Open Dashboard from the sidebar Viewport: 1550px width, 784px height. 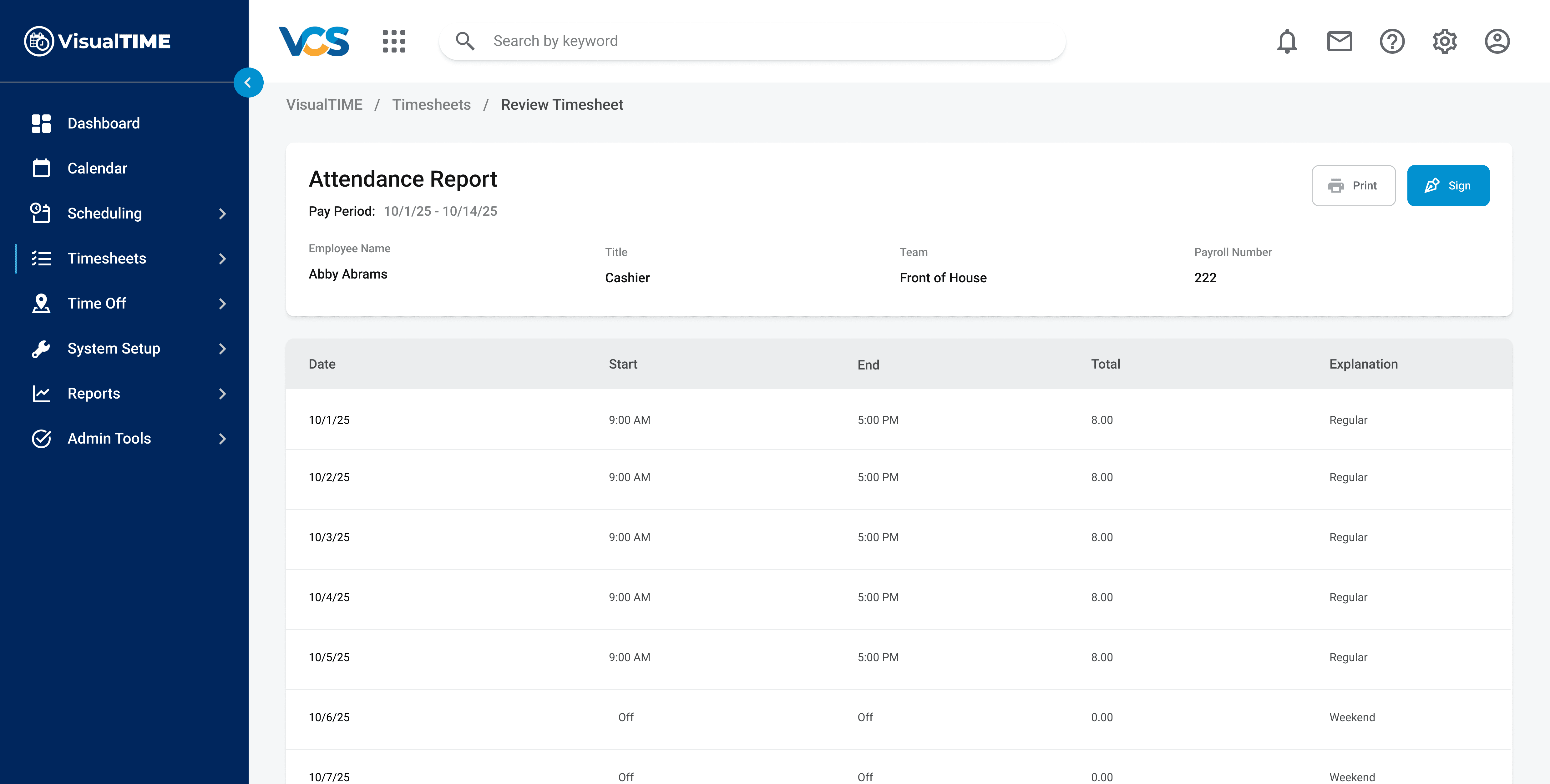104,123
